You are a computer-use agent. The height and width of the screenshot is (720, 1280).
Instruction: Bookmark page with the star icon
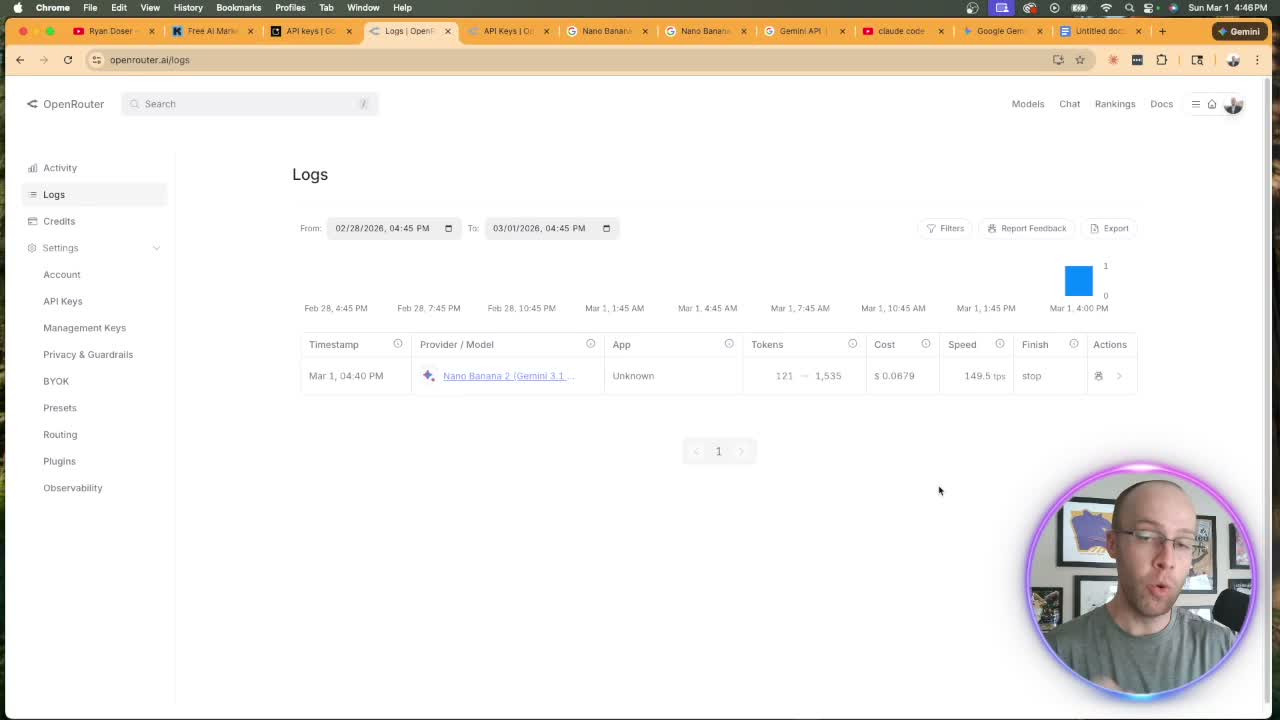(1080, 60)
